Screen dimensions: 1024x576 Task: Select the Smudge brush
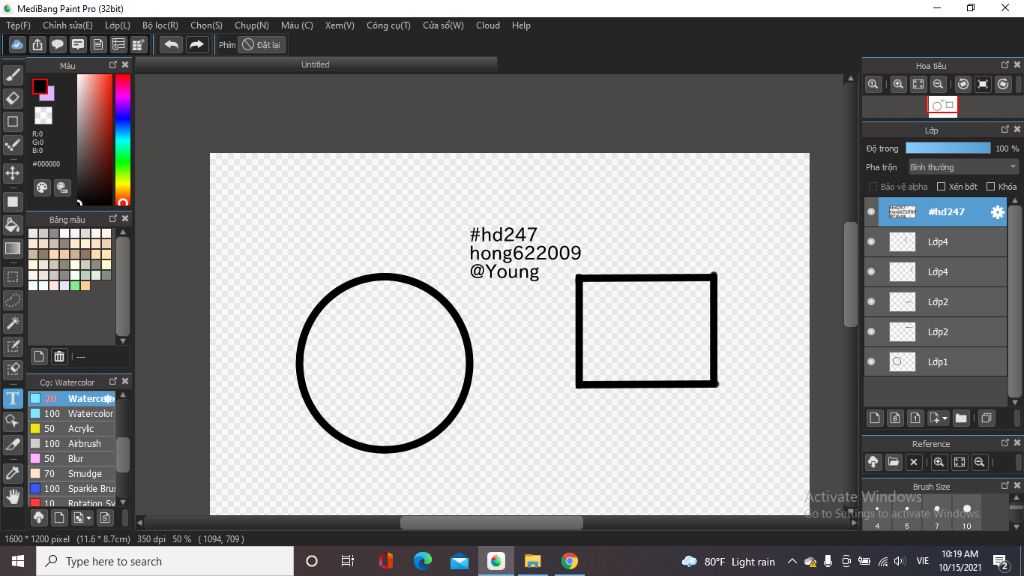click(72, 473)
